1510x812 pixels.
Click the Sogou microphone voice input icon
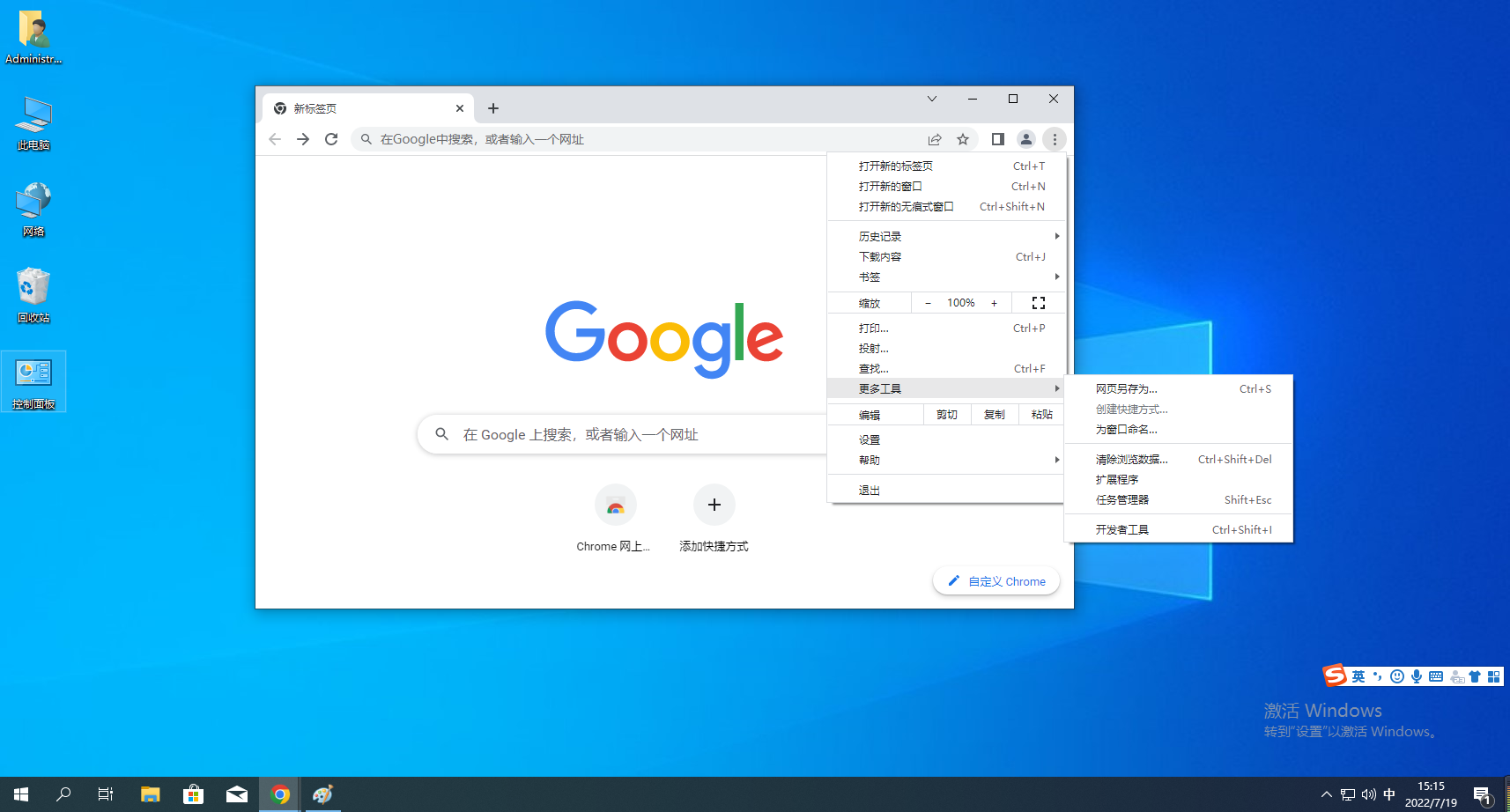1417,676
